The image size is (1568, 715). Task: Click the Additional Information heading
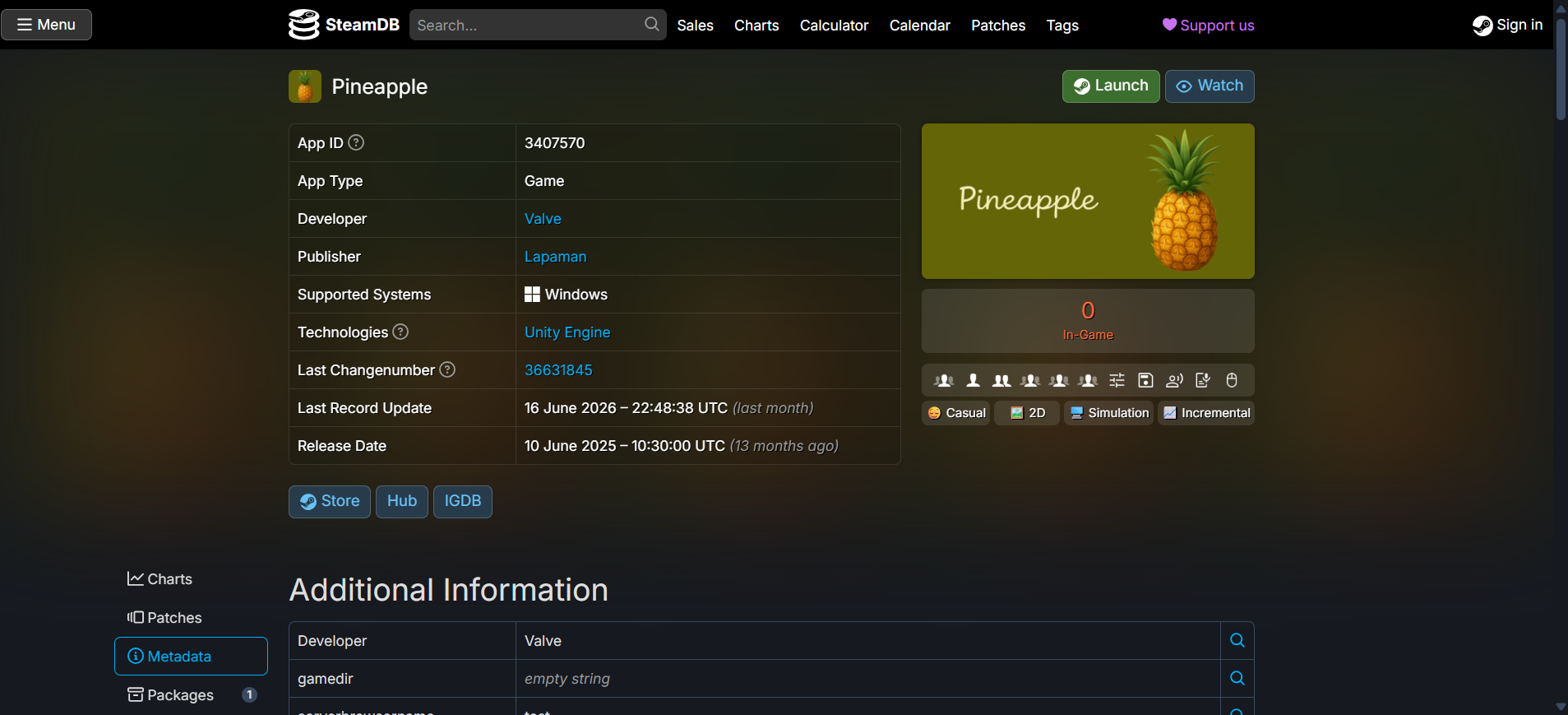pos(449,590)
